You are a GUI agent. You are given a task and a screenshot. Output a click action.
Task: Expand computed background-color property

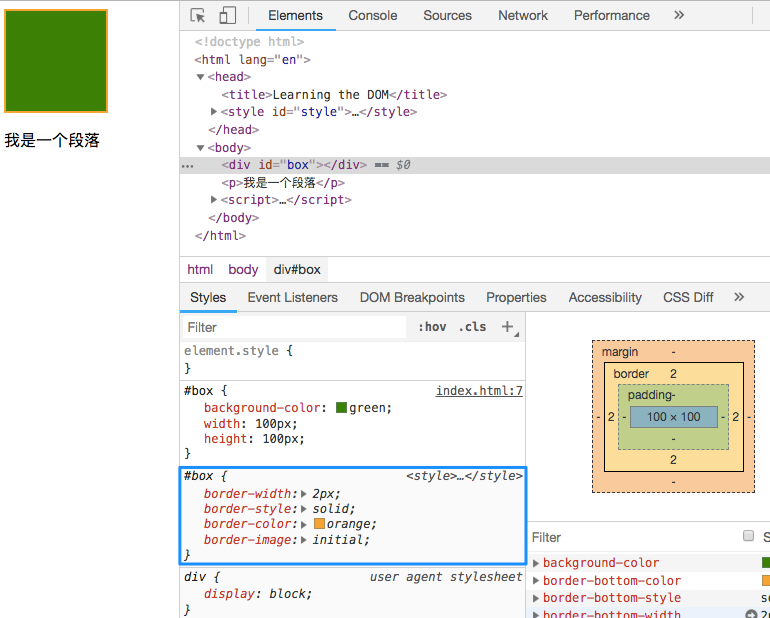tap(537, 563)
